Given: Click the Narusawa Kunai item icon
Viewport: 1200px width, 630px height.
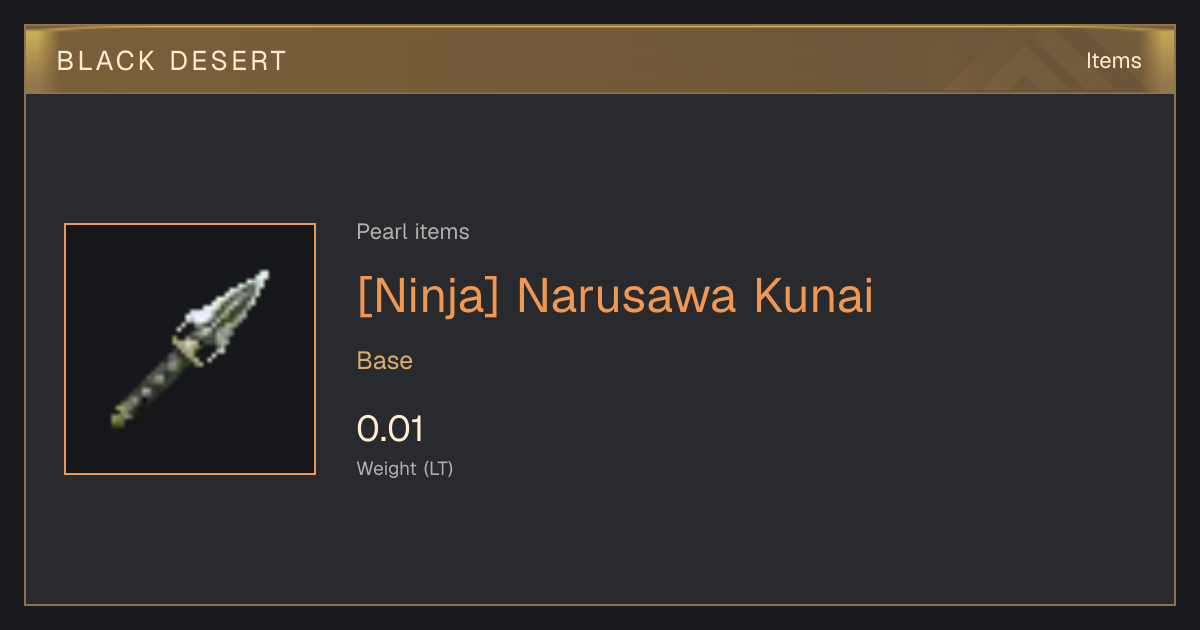Looking at the screenshot, I should pos(190,349).
